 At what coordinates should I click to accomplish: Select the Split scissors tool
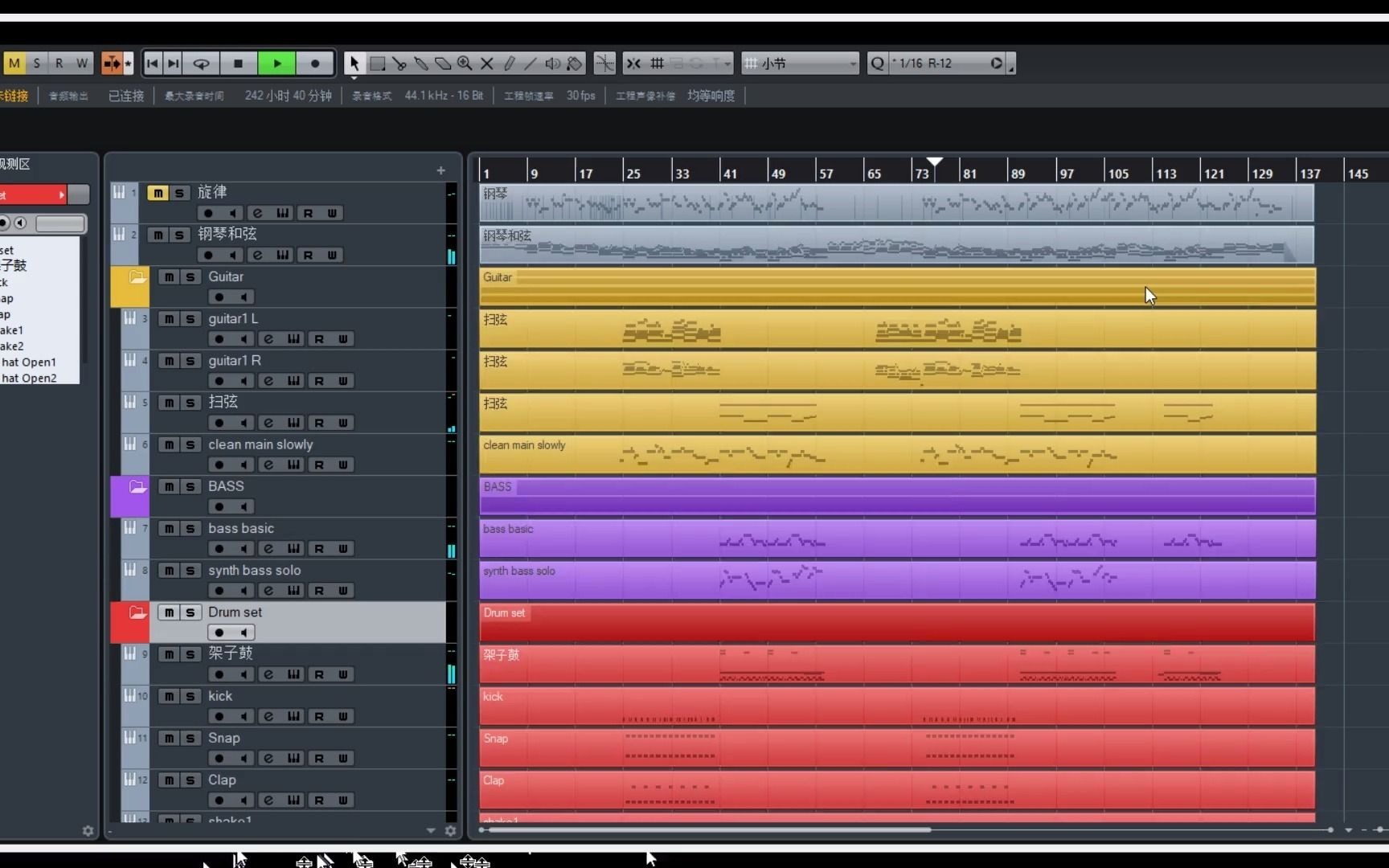(x=399, y=63)
